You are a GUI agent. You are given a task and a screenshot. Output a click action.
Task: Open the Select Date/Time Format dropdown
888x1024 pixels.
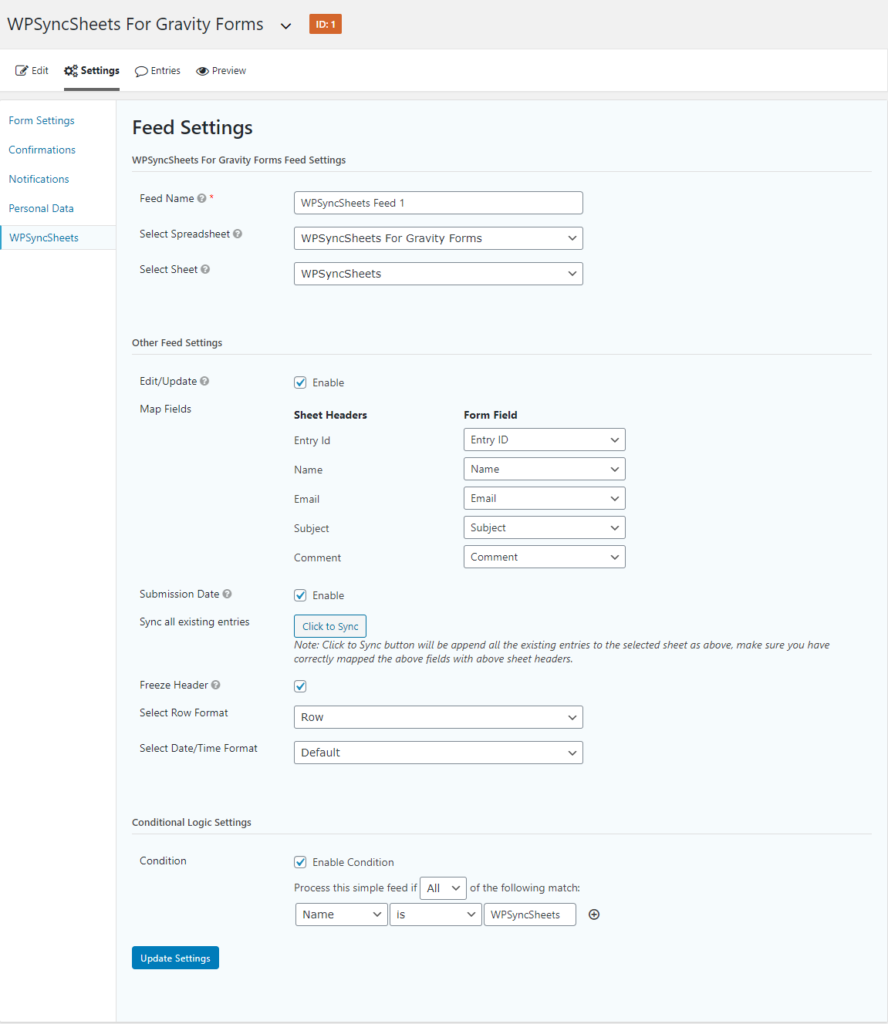[438, 752]
